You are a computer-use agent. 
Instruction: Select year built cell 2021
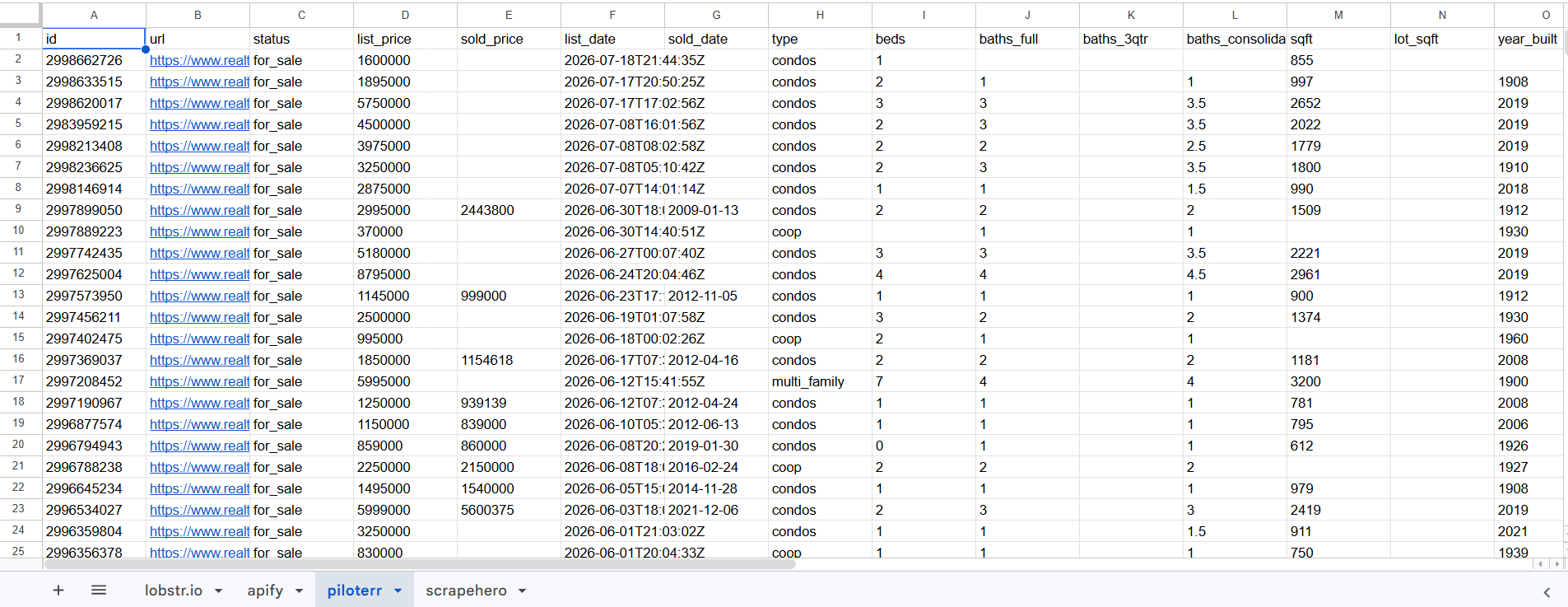[x=1529, y=531]
